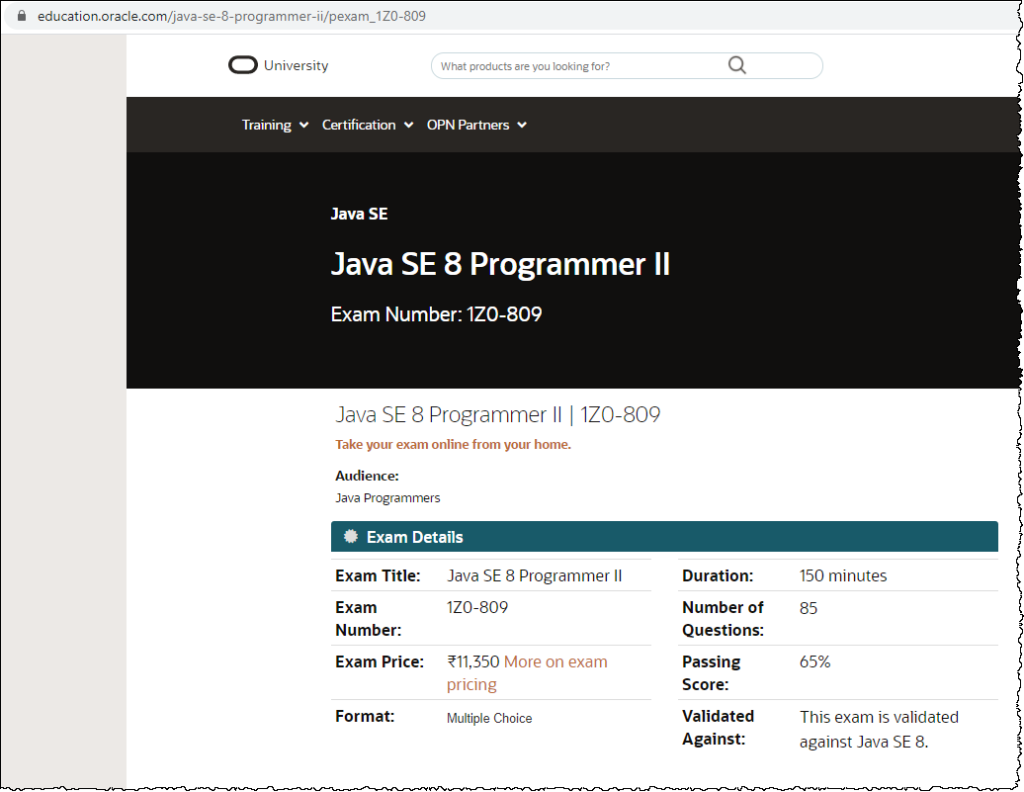The image size is (1024, 792).
Task: Click 'Java SE 8 Programmer II' banner title
Action: pyautogui.click(x=500, y=264)
